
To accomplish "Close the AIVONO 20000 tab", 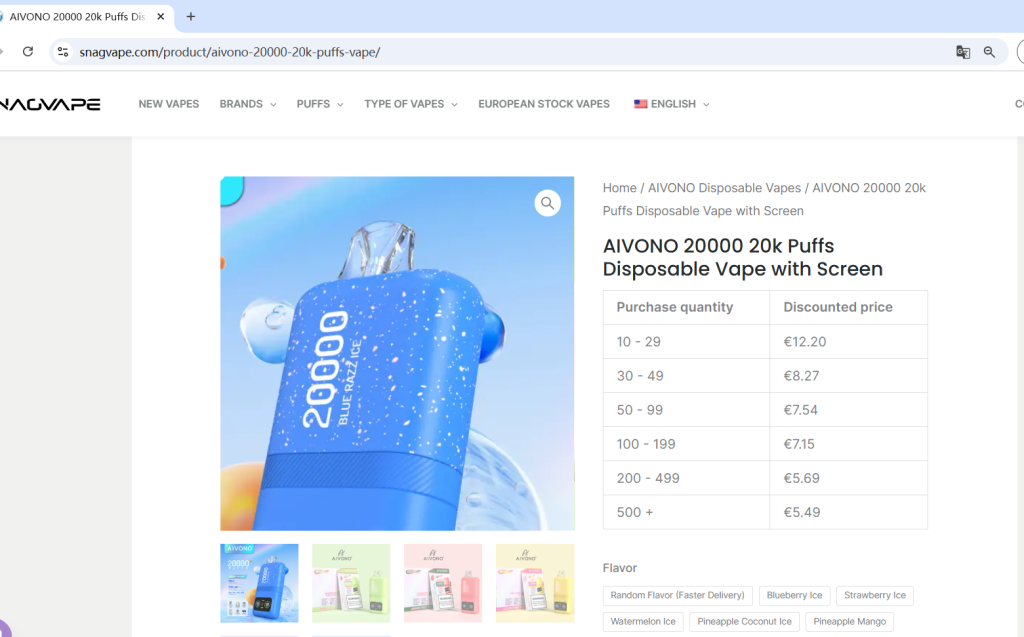I will 161,16.
